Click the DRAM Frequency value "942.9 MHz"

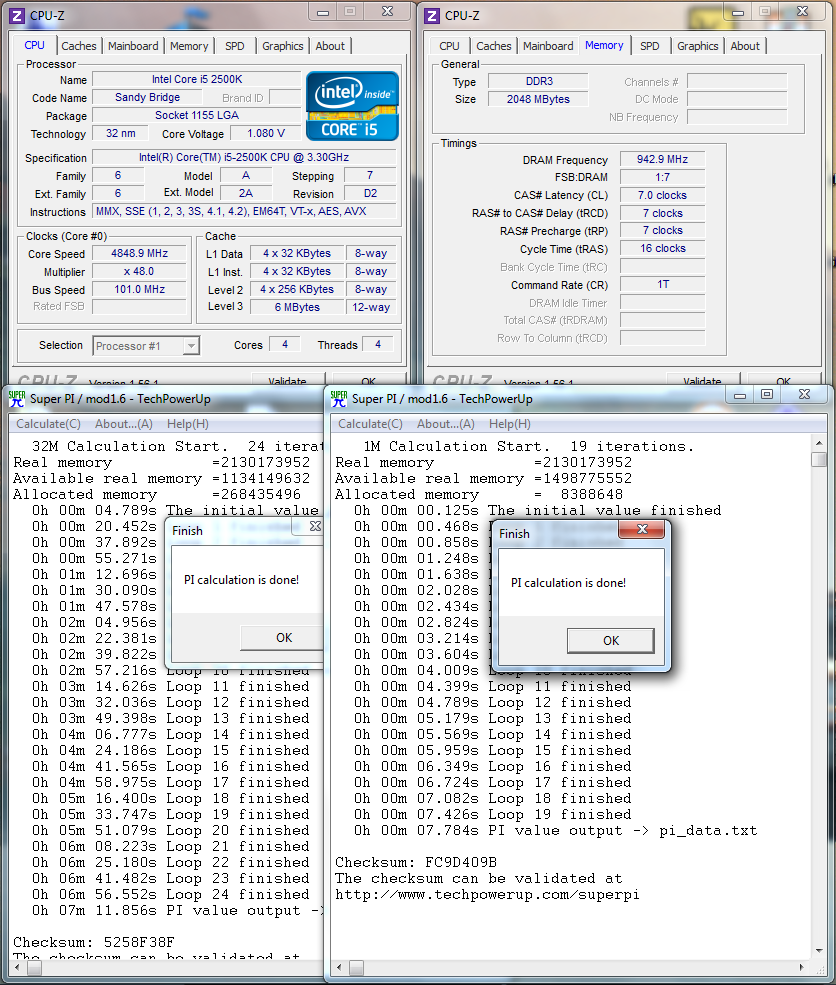(663, 159)
